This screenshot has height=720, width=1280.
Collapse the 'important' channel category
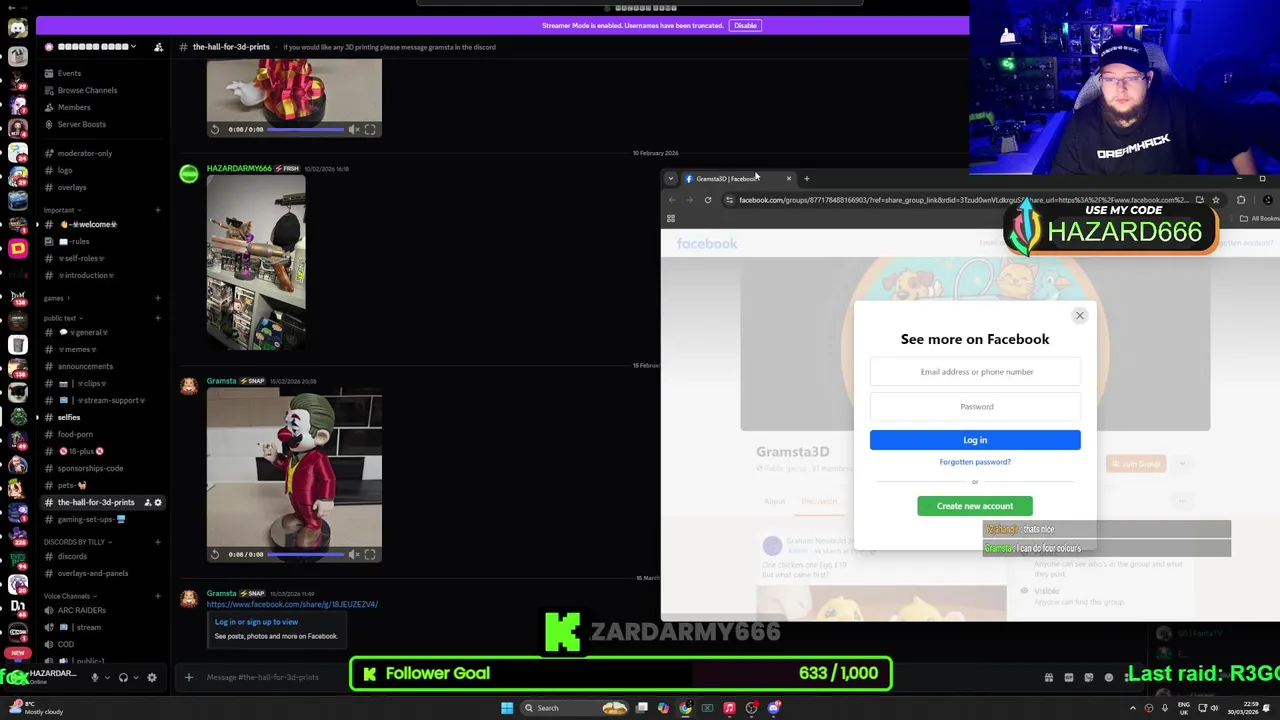tap(62, 210)
